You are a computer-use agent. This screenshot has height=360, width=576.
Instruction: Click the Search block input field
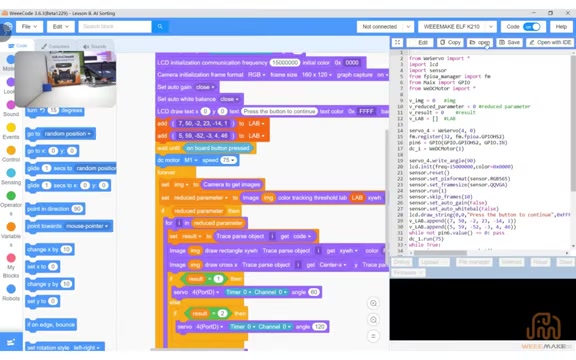115,26
